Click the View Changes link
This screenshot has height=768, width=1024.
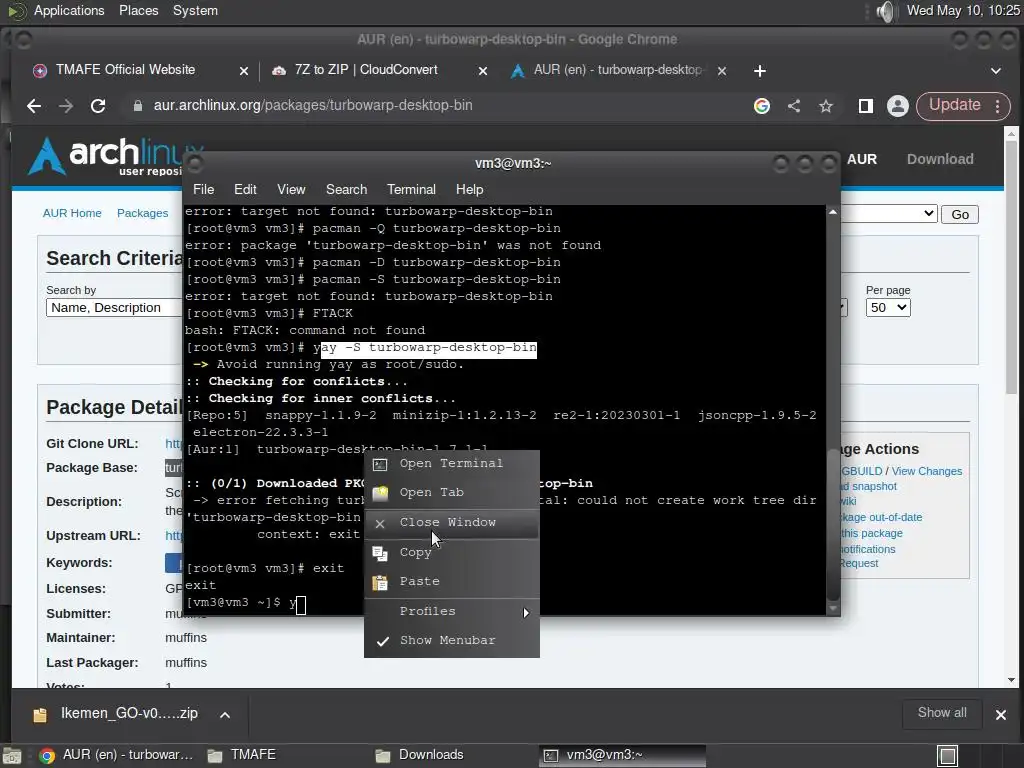(x=926, y=471)
